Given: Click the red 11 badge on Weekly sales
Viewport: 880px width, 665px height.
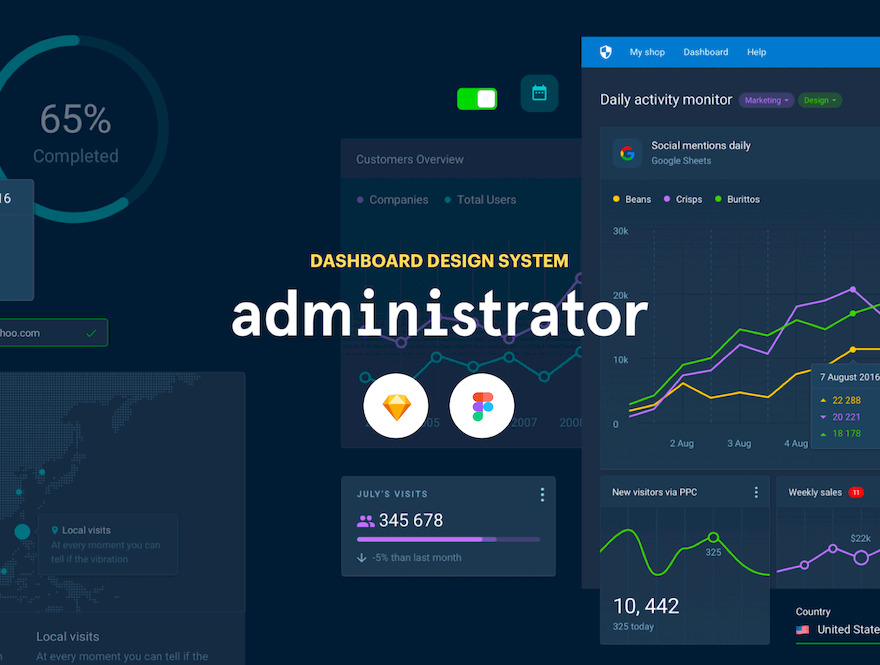Looking at the screenshot, I should 855,493.
